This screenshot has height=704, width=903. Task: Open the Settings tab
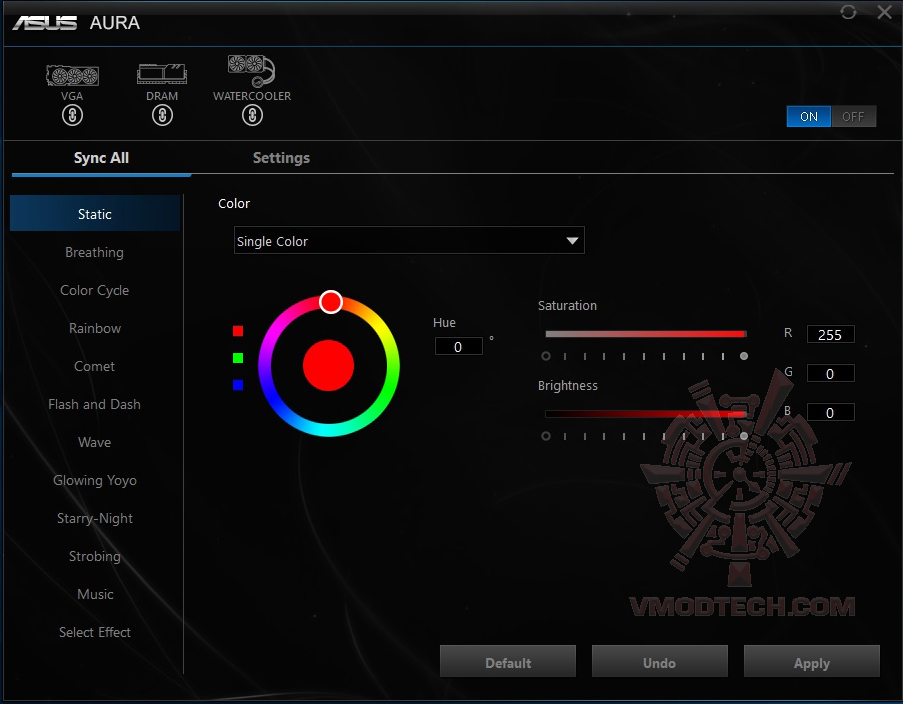tap(281, 158)
